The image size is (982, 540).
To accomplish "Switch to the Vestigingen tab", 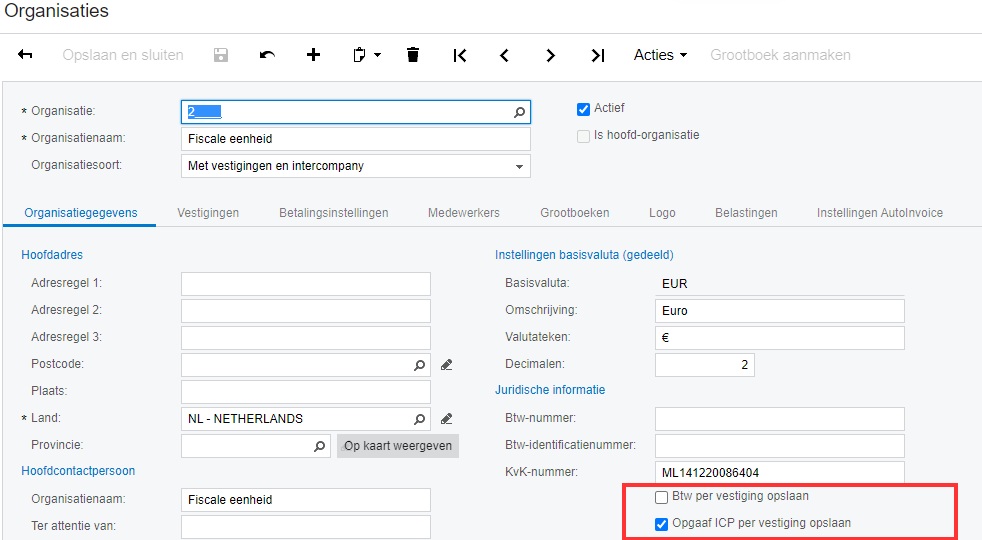I will coord(208,213).
